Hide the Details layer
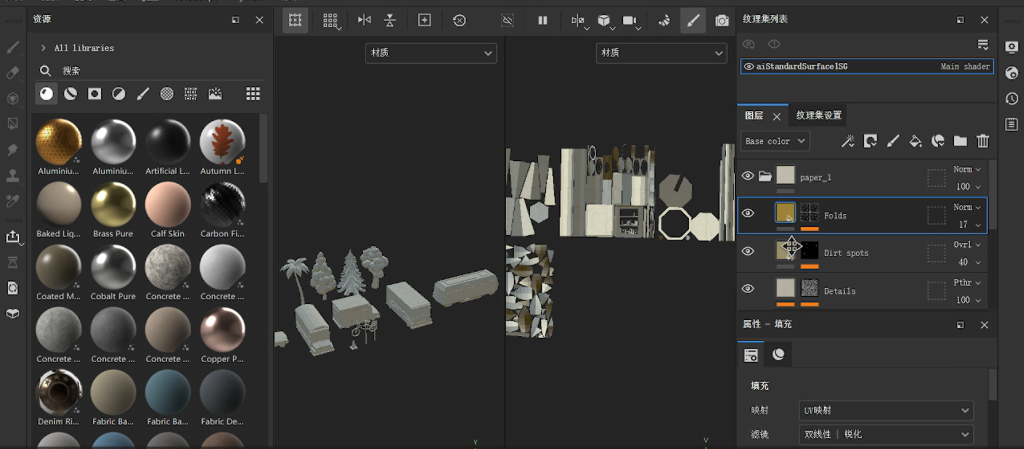 [748, 289]
